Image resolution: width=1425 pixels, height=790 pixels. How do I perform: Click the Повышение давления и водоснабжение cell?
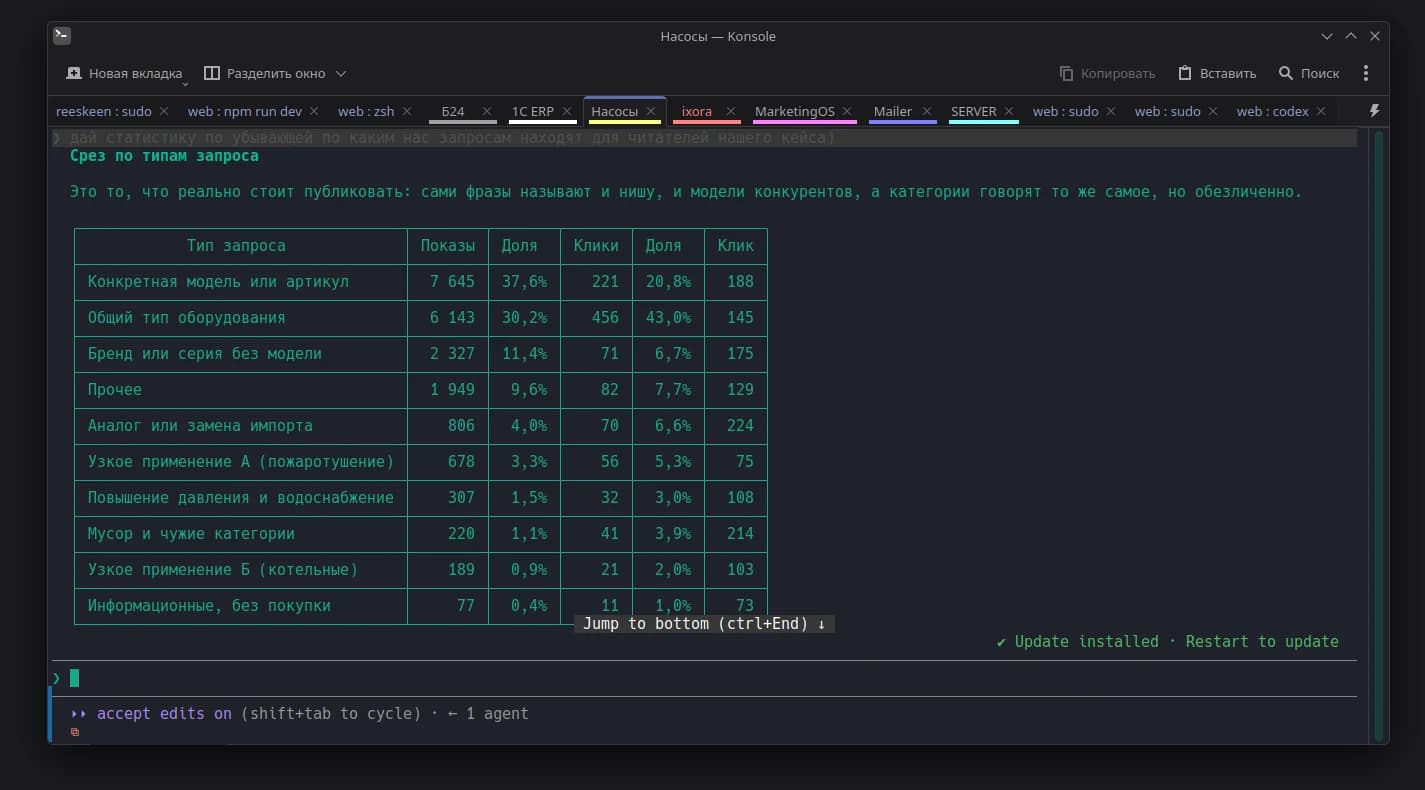point(241,498)
